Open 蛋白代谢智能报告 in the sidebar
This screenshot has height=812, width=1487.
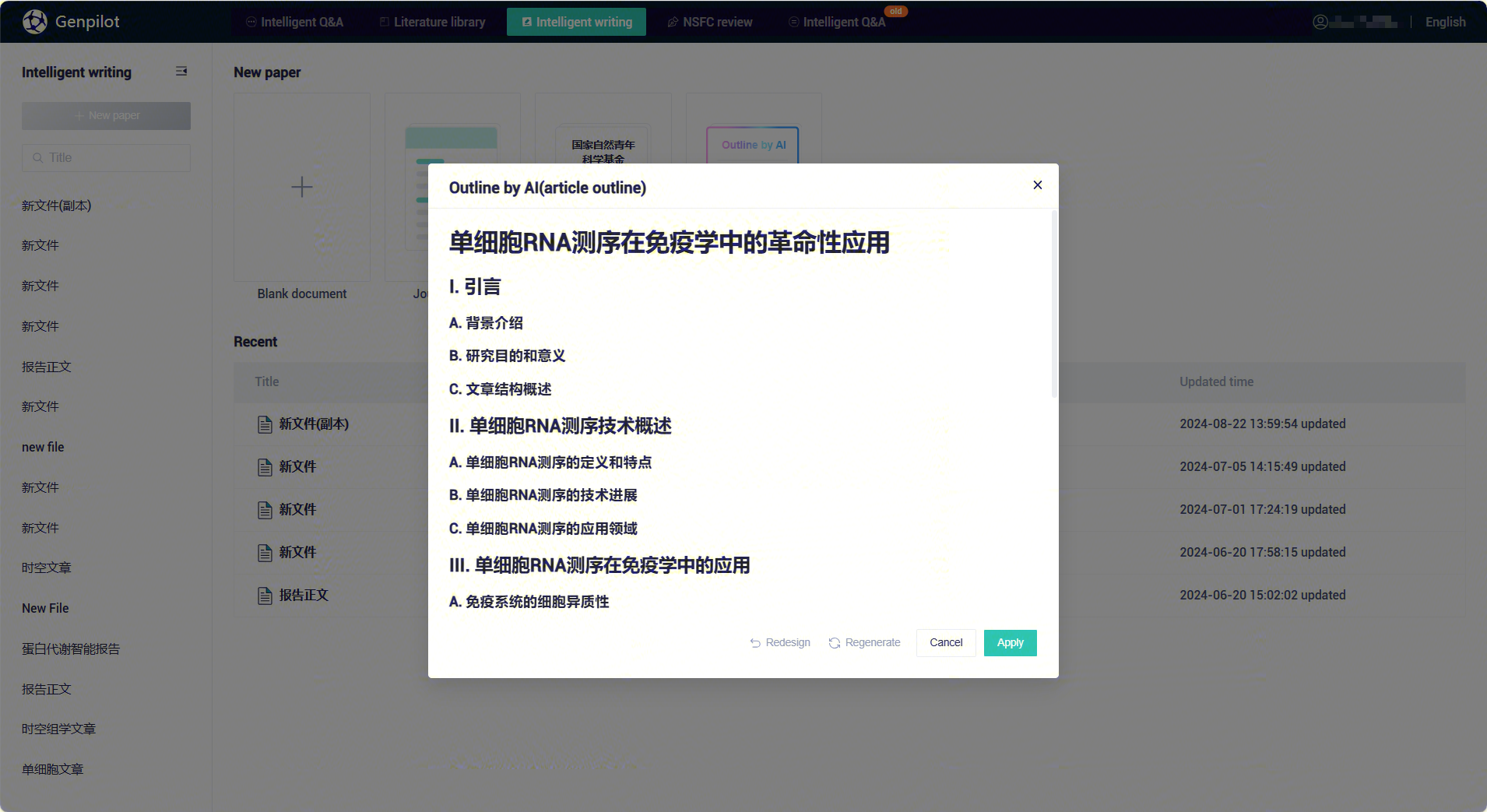71,649
